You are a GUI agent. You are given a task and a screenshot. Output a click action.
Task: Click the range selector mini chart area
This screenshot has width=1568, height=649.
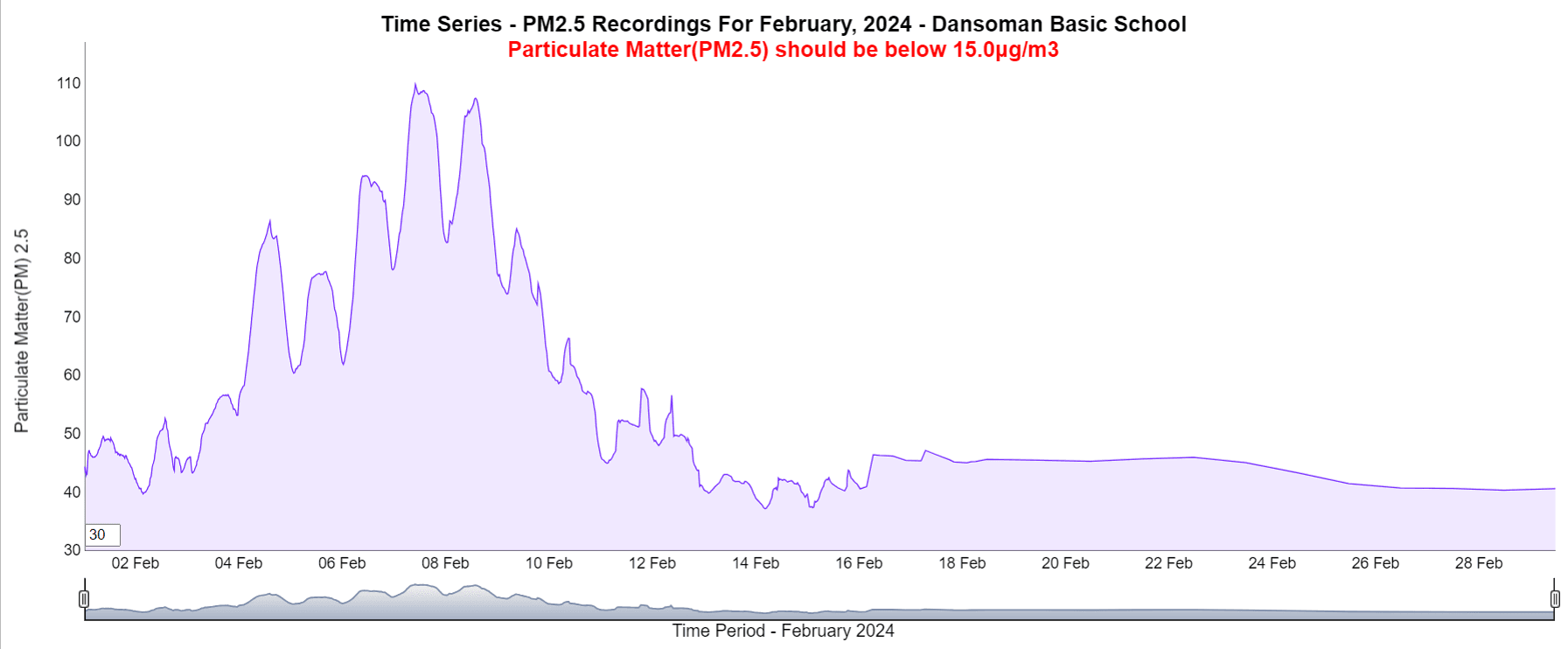pos(819,600)
